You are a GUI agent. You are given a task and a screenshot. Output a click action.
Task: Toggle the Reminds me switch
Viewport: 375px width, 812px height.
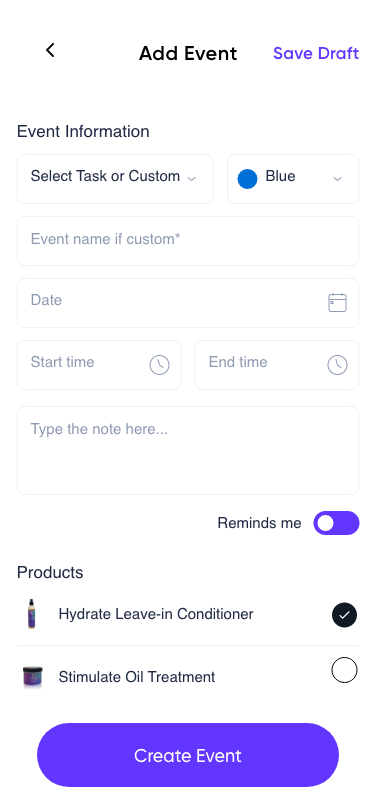(x=336, y=523)
